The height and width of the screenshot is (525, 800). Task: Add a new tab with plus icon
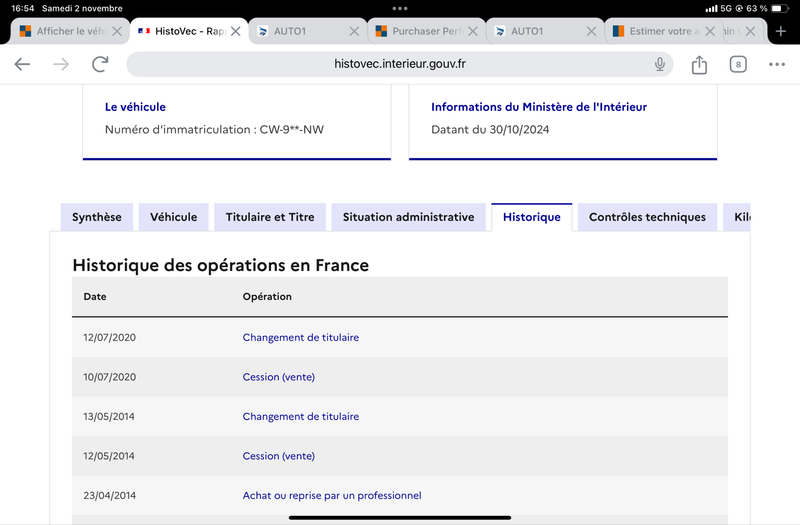[x=781, y=31]
